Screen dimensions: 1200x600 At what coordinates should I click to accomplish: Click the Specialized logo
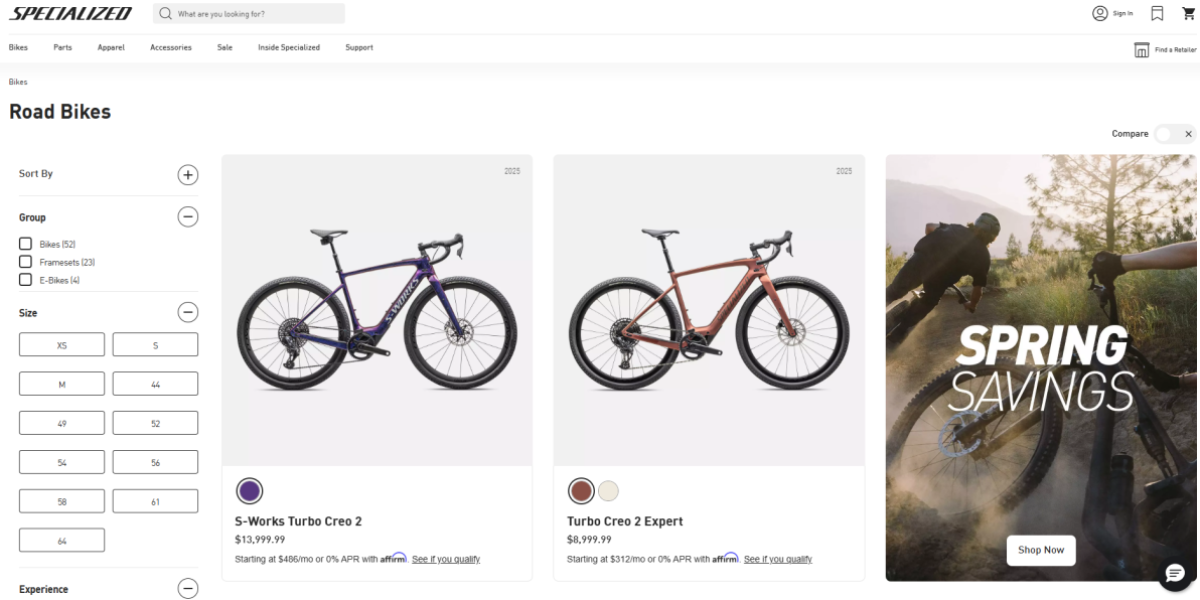[x=71, y=14]
